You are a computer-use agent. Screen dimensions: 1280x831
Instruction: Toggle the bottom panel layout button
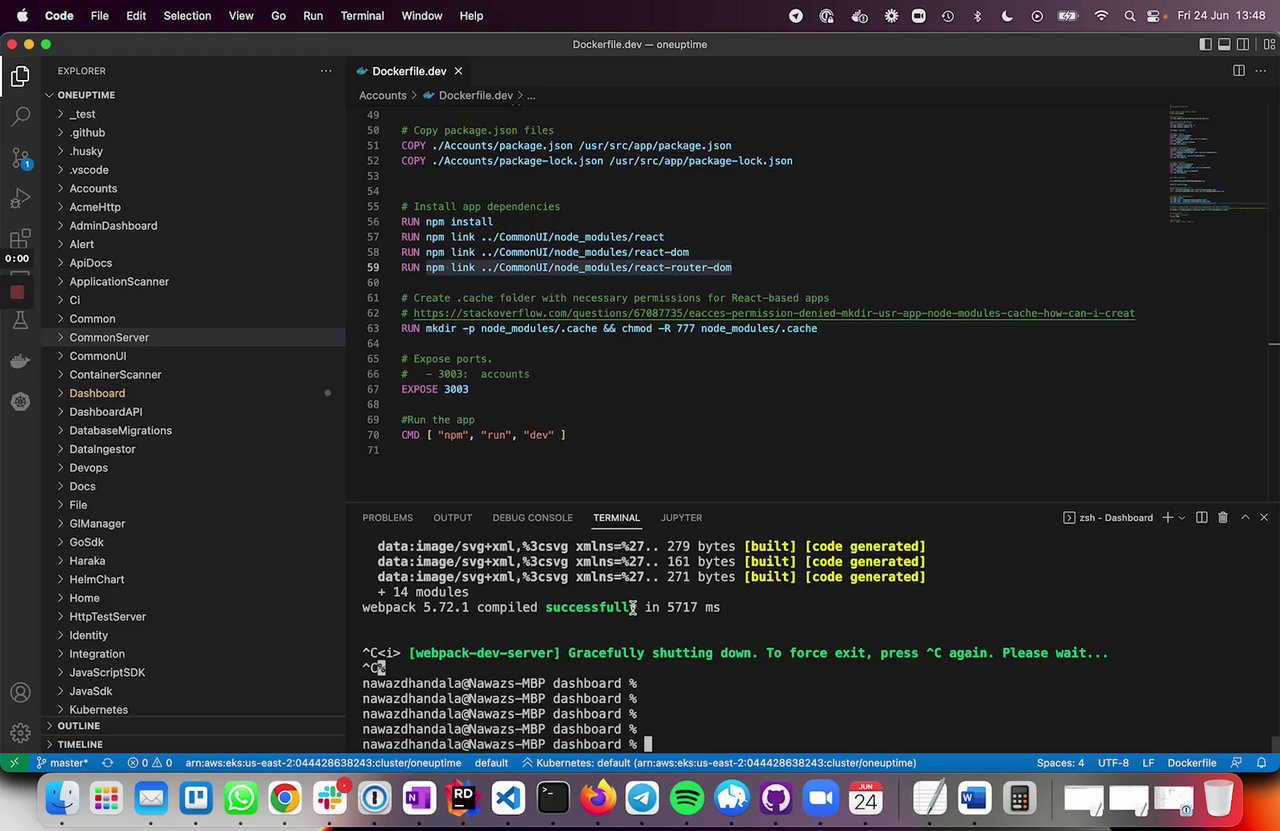coord(1224,44)
